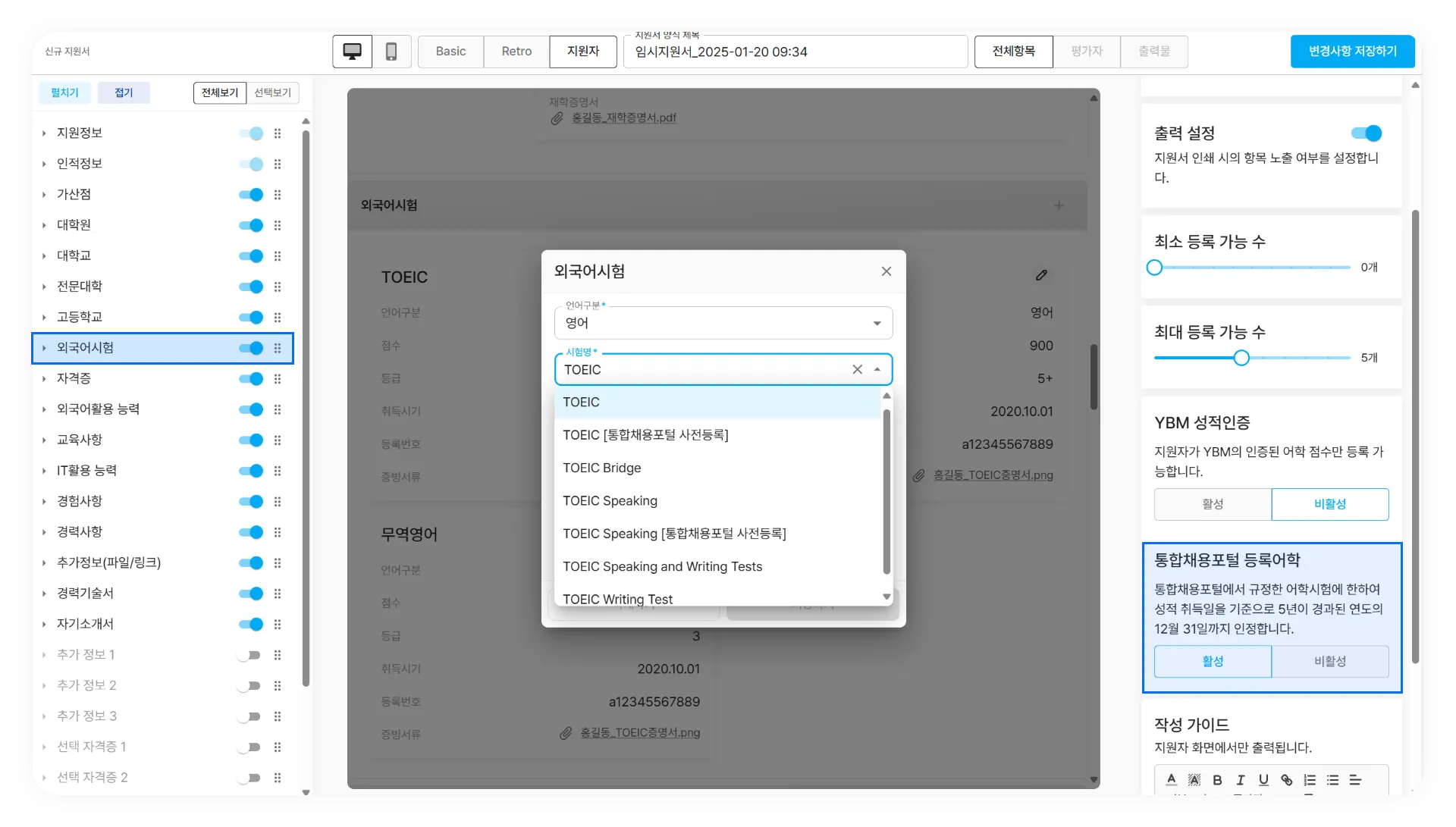Image resolution: width=1456 pixels, height=827 pixels.
Task: Click 변경사항 저장하기 button
Action: (1352, 52)
